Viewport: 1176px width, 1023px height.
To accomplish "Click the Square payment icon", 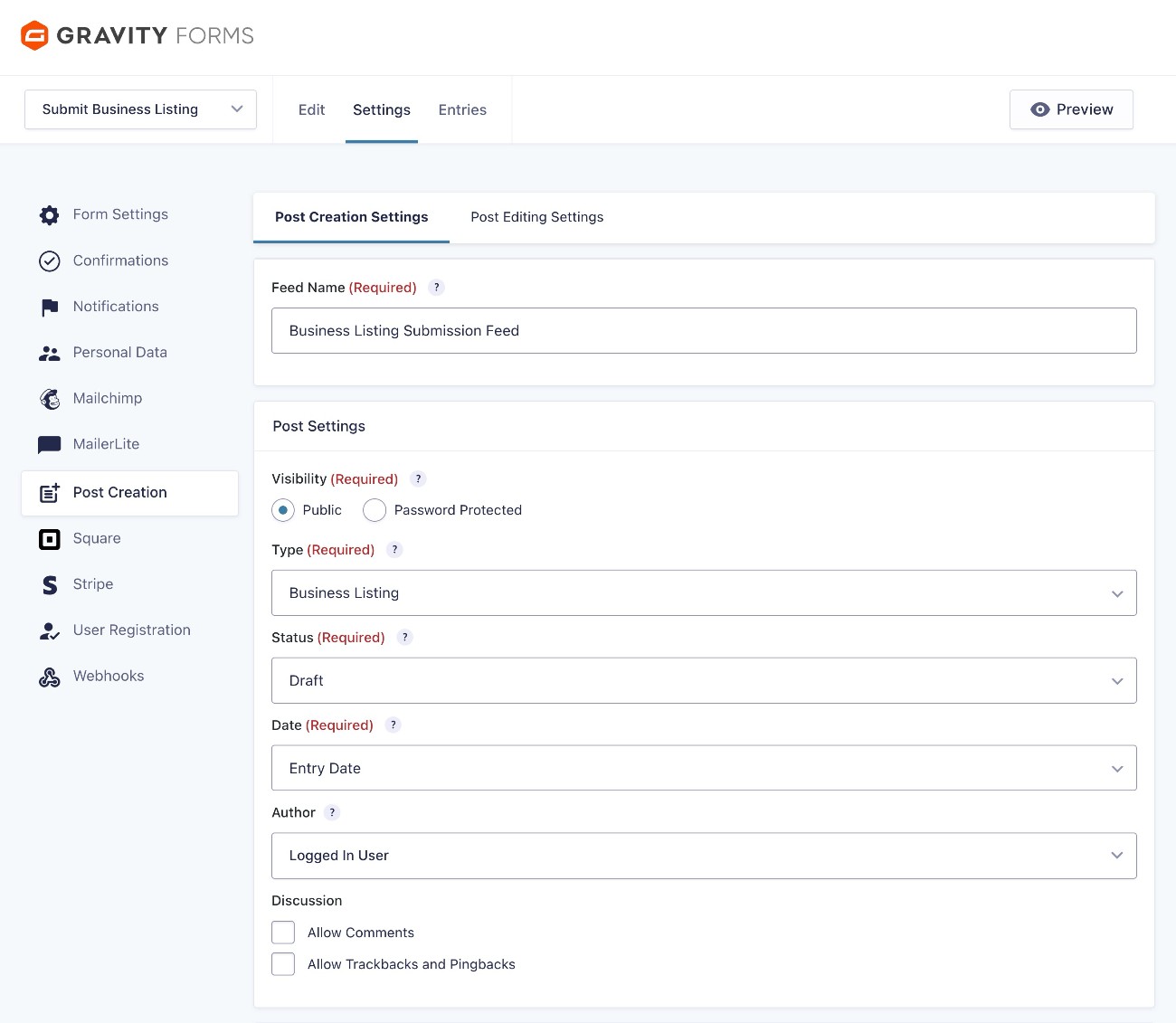I will tap(50, 538).
